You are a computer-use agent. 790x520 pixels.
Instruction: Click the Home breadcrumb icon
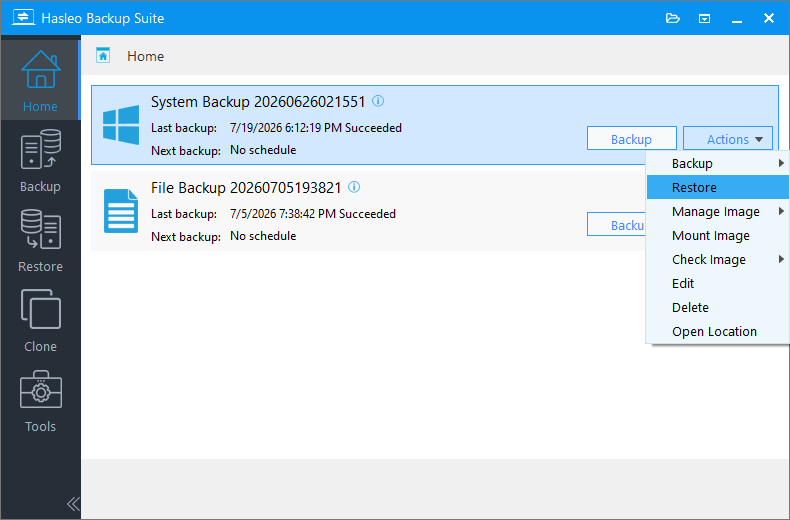[103, 55]
